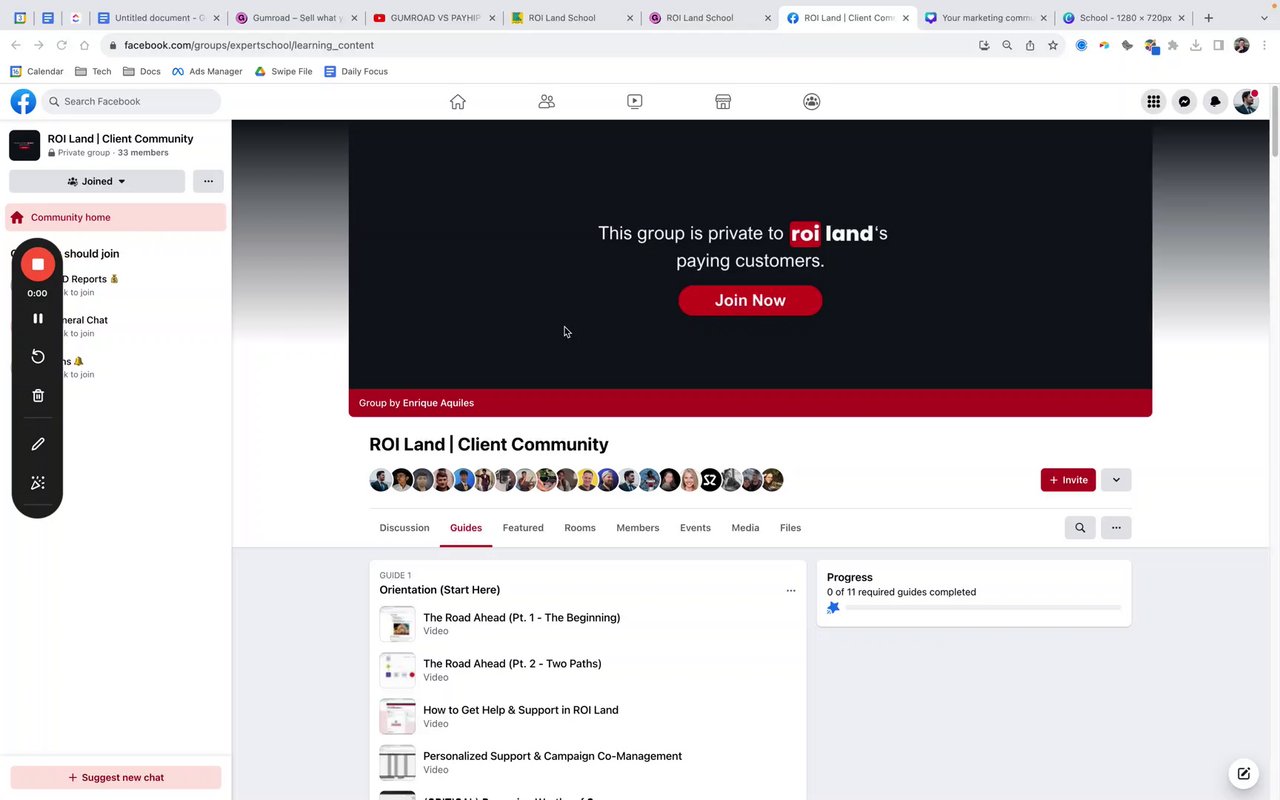Open the Members tab
The height and width of the screenshot is (800, 1280).
[x=638, y=528]
